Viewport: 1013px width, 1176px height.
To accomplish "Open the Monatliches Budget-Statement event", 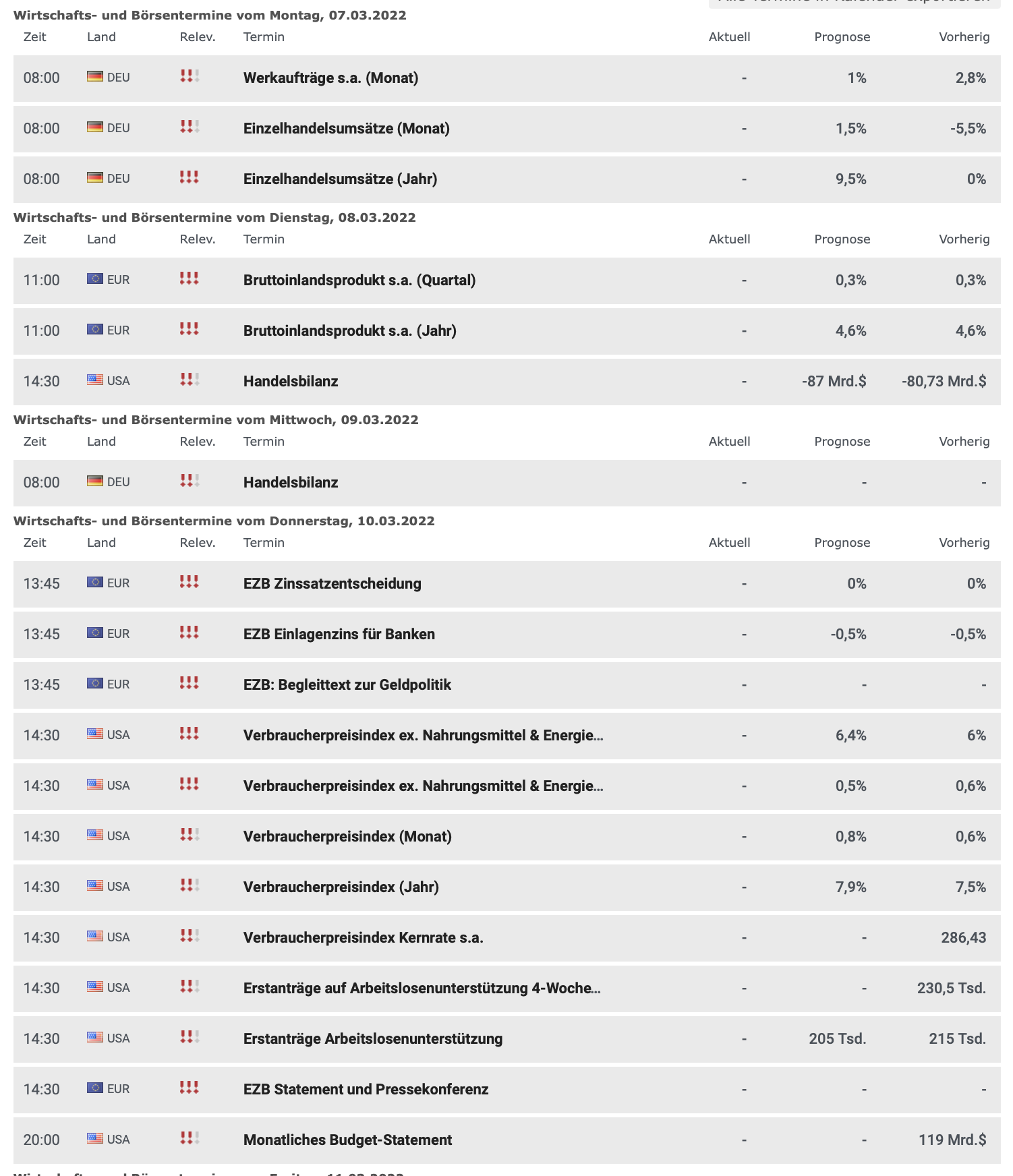I will [347, 1140].
